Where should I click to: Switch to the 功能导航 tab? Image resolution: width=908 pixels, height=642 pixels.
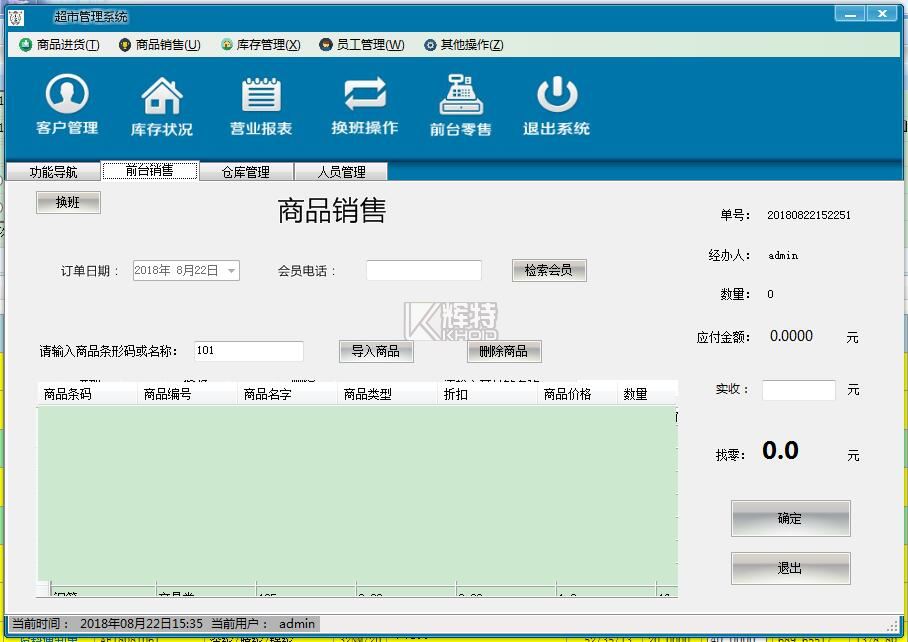point(53,172)
